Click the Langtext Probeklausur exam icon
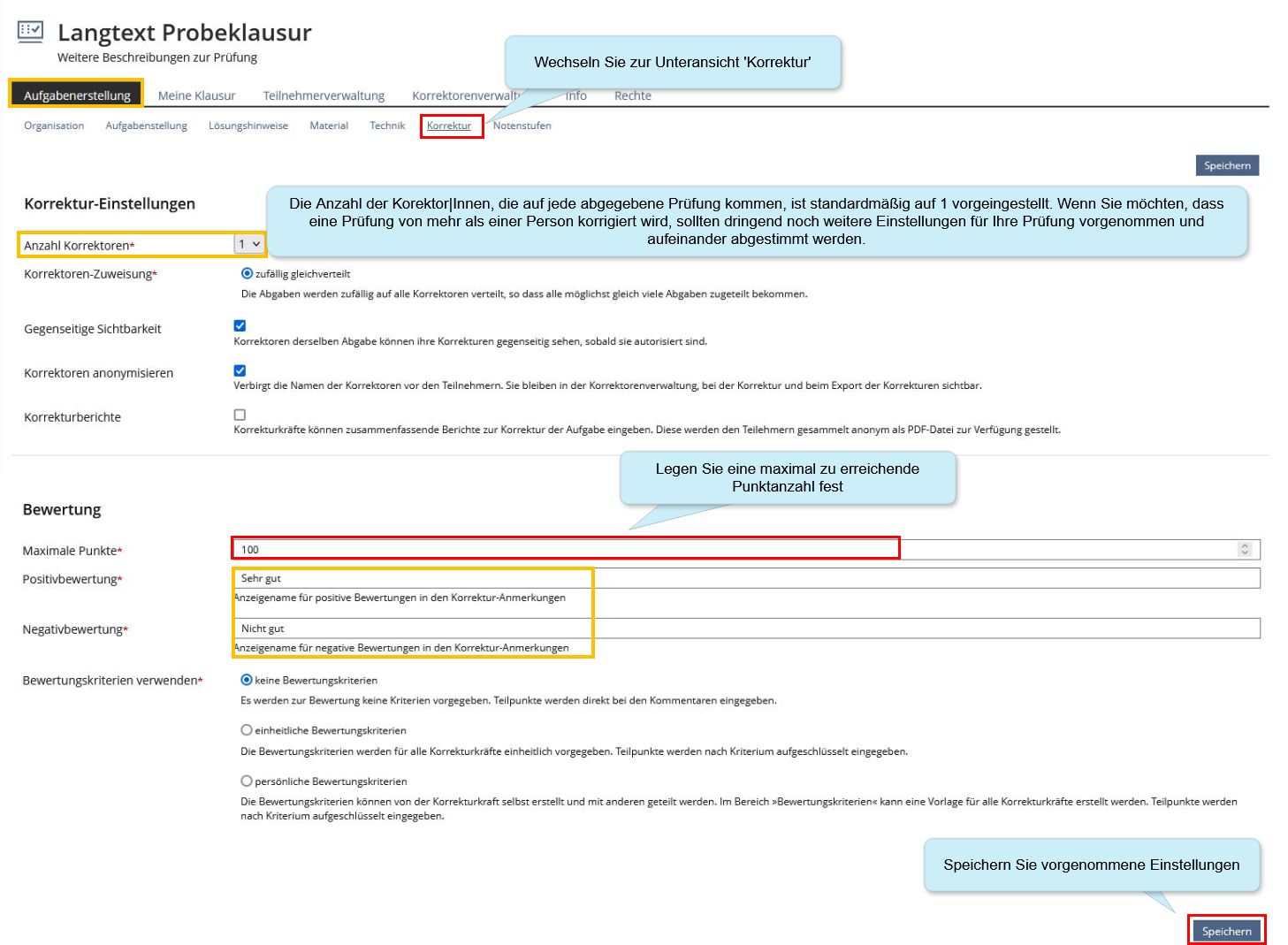The width and height of the screenshot is (1288, 945). point(30,32)
